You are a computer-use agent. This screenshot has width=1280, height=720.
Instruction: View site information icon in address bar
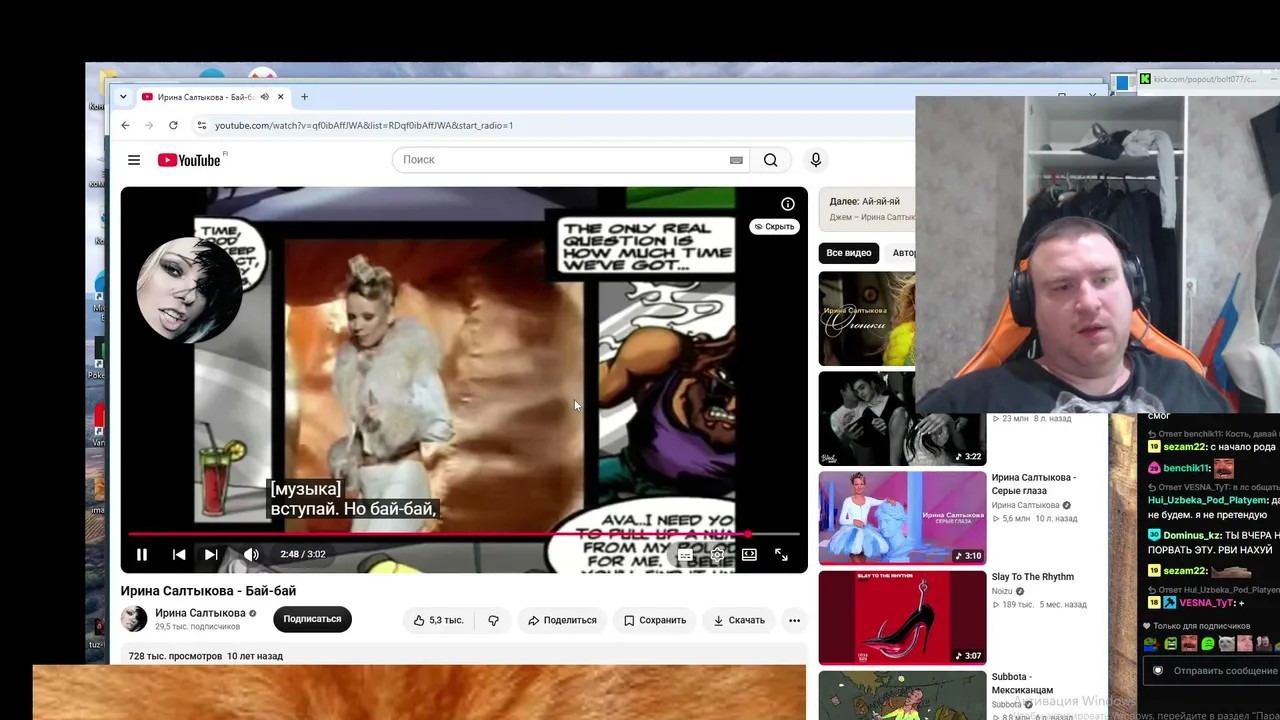click(201, 125)
